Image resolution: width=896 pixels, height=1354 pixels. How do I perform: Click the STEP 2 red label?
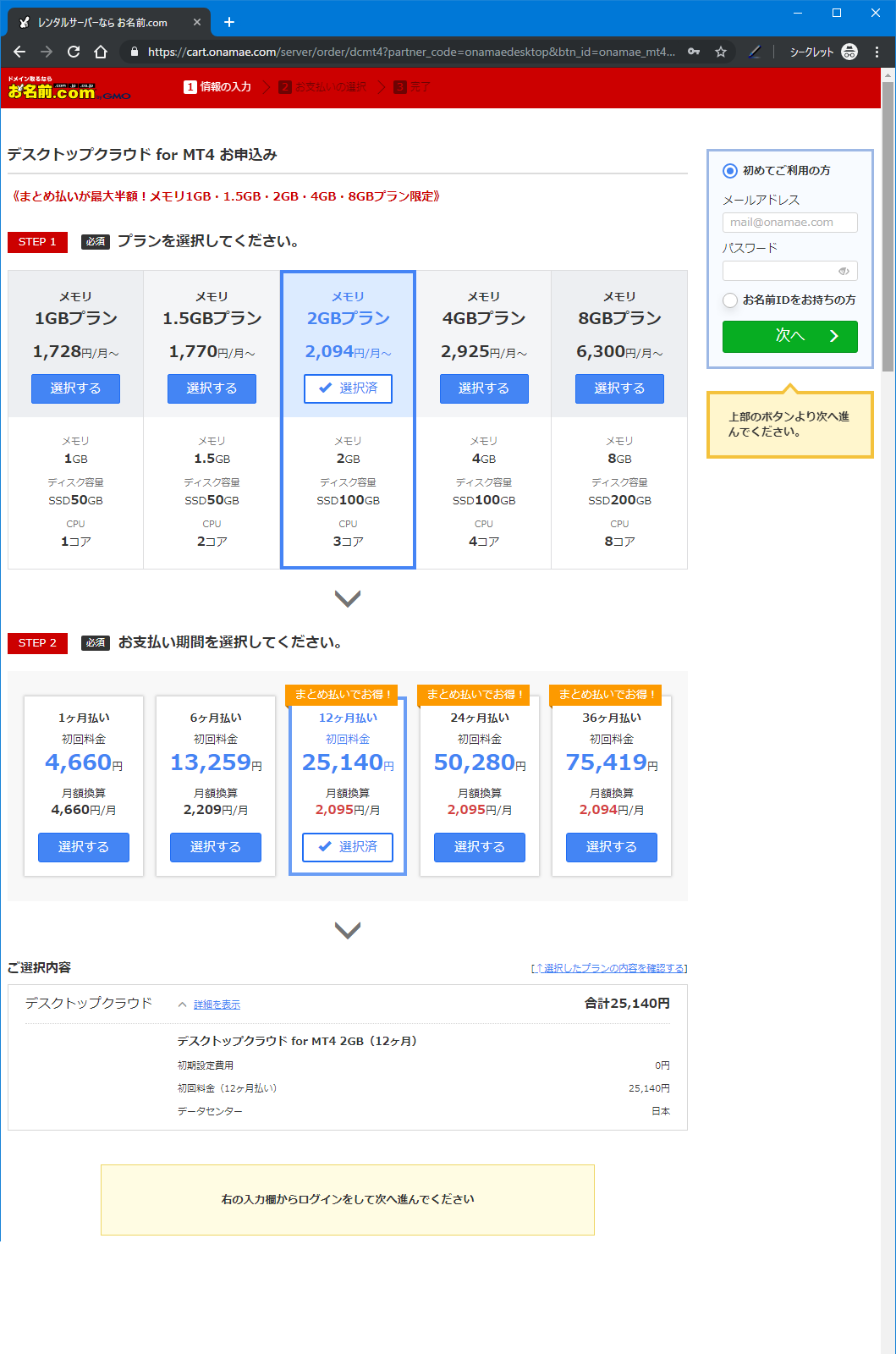coord(37,643)
